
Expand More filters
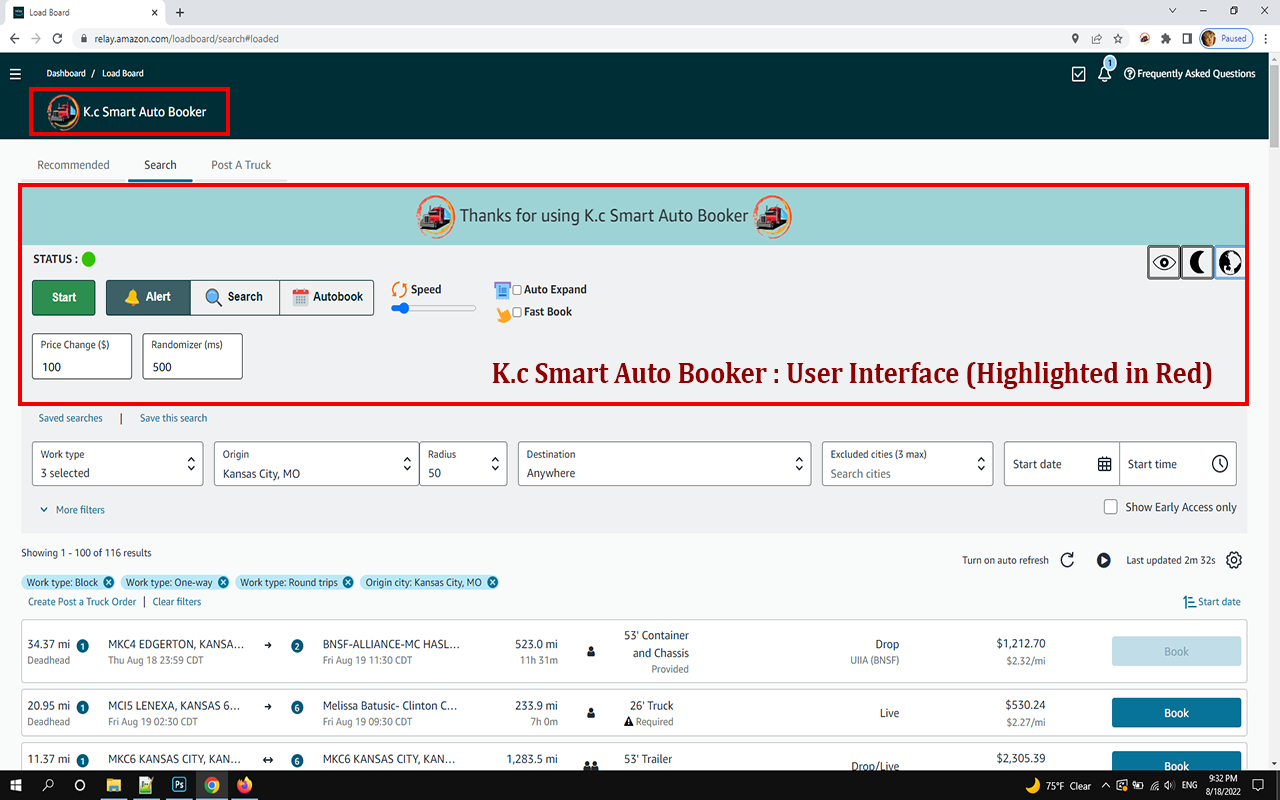[72, 510]
